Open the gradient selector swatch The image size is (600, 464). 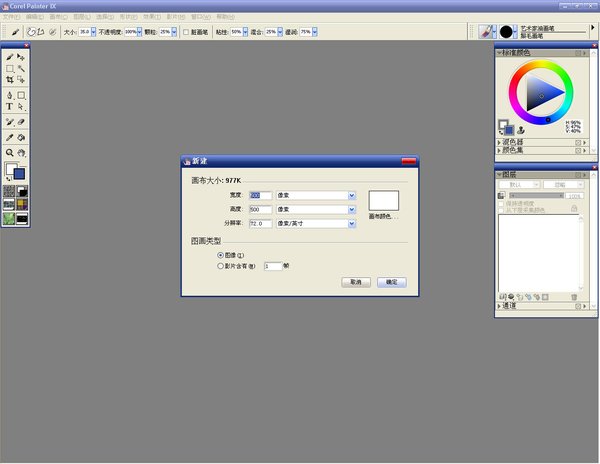(x=22, y=191)
